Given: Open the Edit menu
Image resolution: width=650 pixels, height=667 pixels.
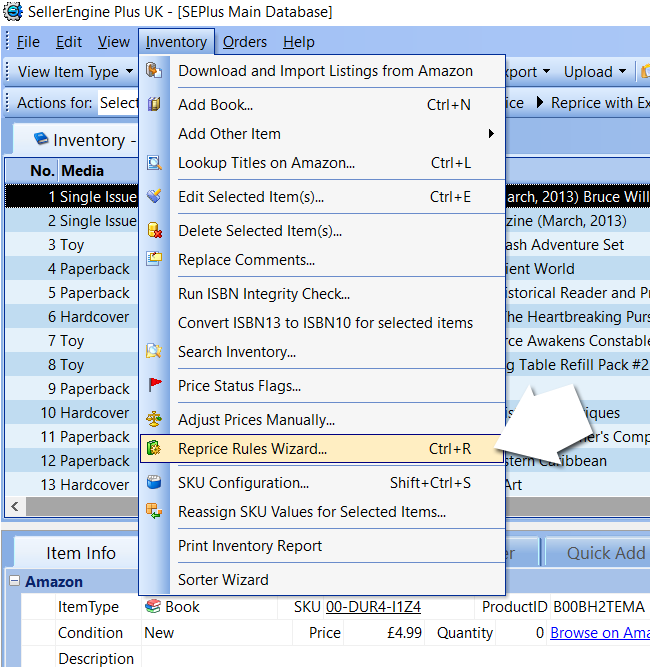Looking at the screenshot, I should pyautogui.click(x=69, y=42).
